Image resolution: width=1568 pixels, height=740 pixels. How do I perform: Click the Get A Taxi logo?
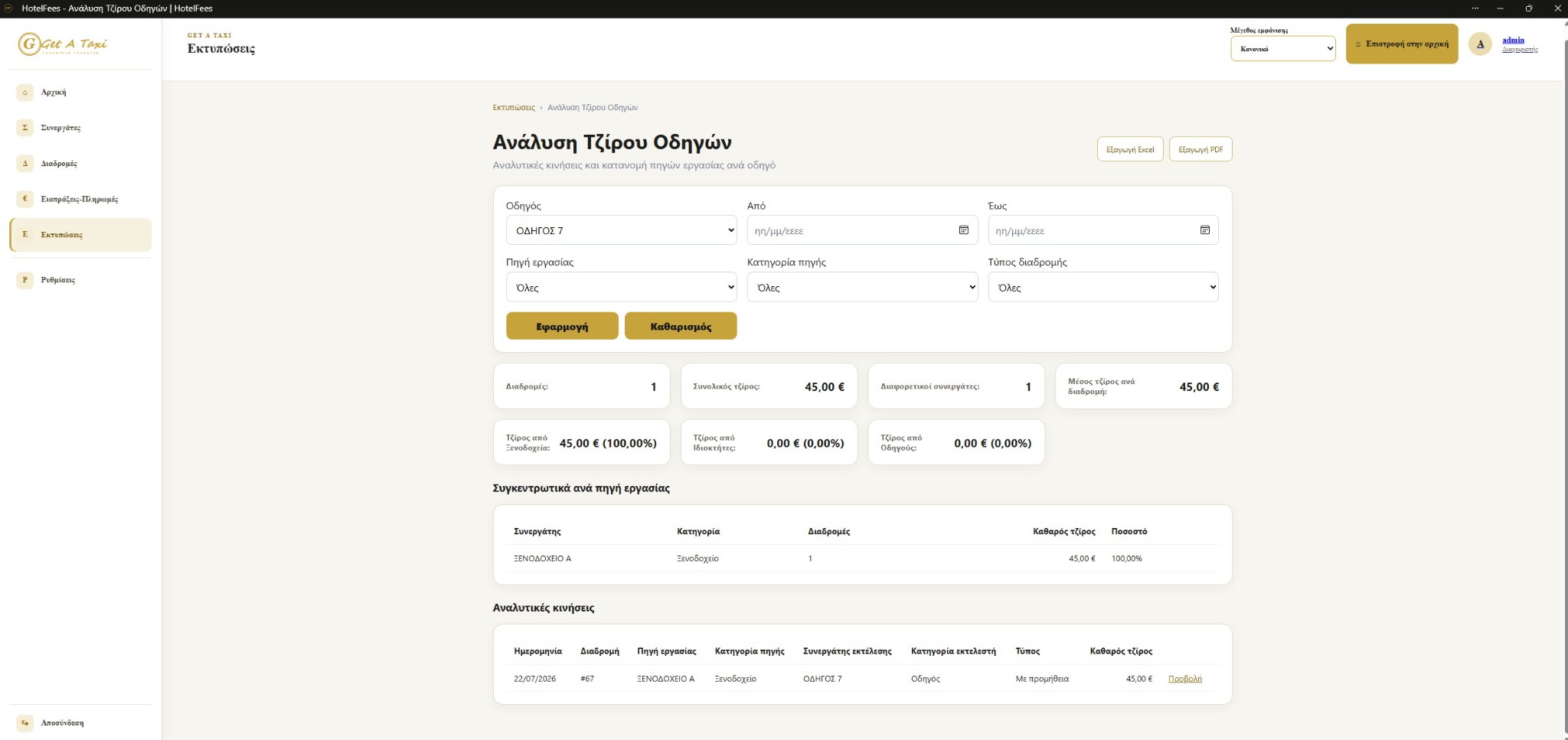[63, 44]
